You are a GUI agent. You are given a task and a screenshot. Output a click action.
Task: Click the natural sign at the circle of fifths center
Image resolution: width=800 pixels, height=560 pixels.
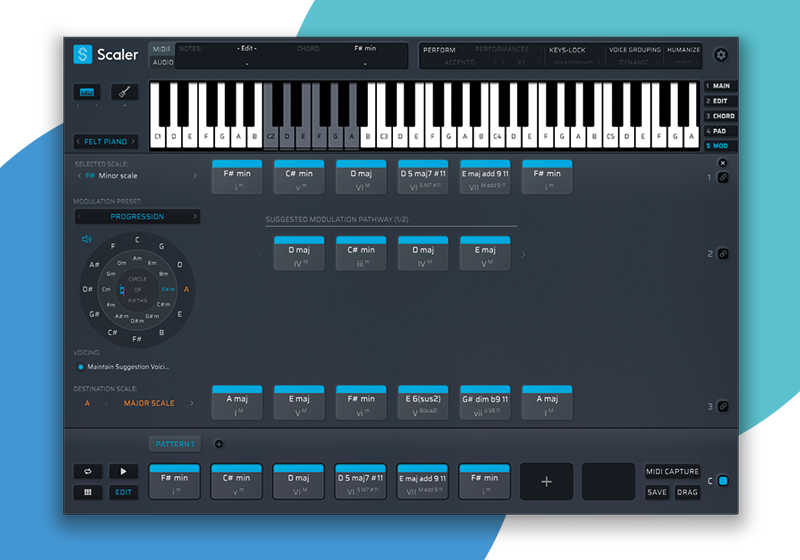pos(122,290)
